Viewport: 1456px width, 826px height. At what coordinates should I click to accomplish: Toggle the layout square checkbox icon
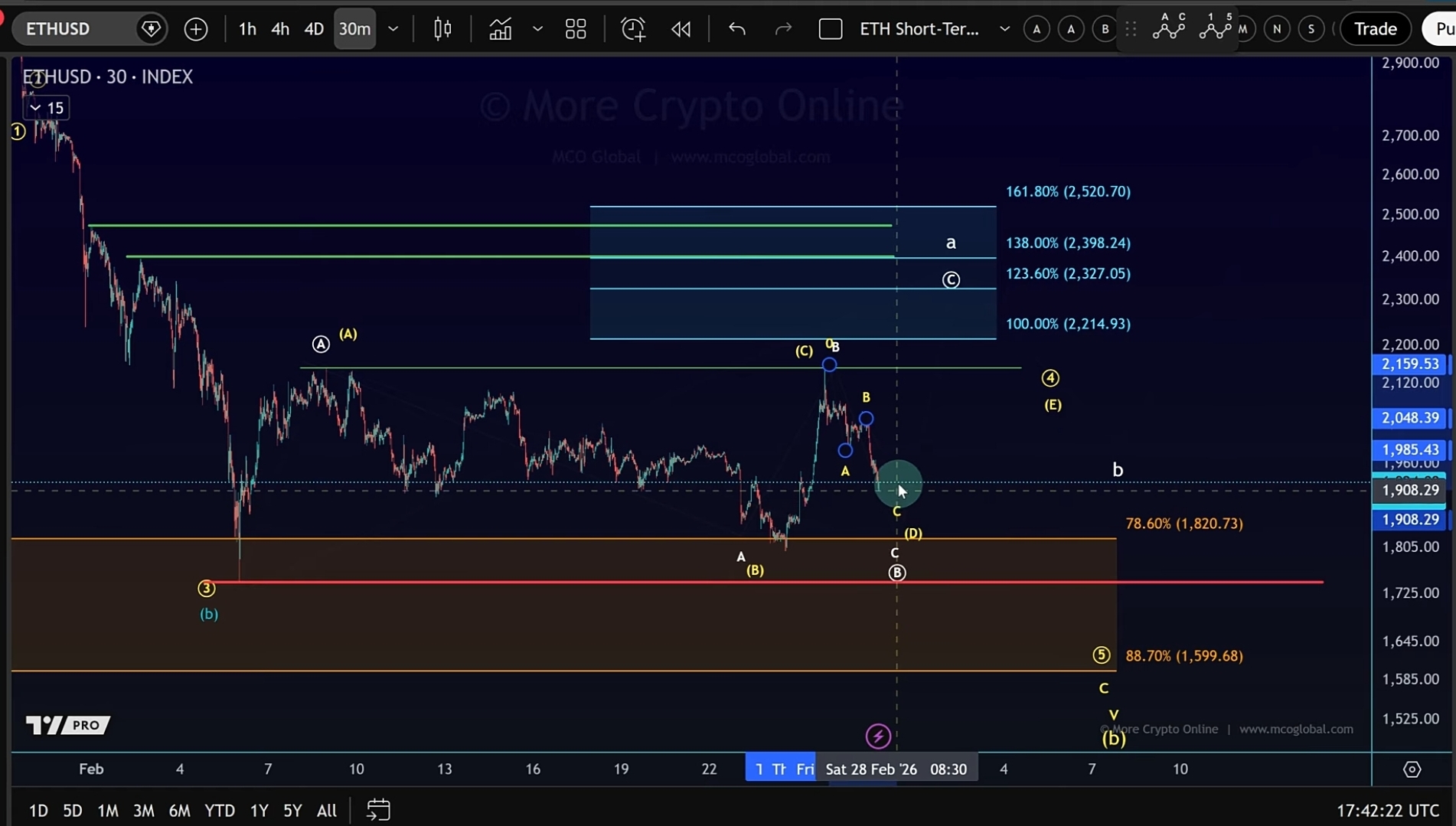(831, 29)
